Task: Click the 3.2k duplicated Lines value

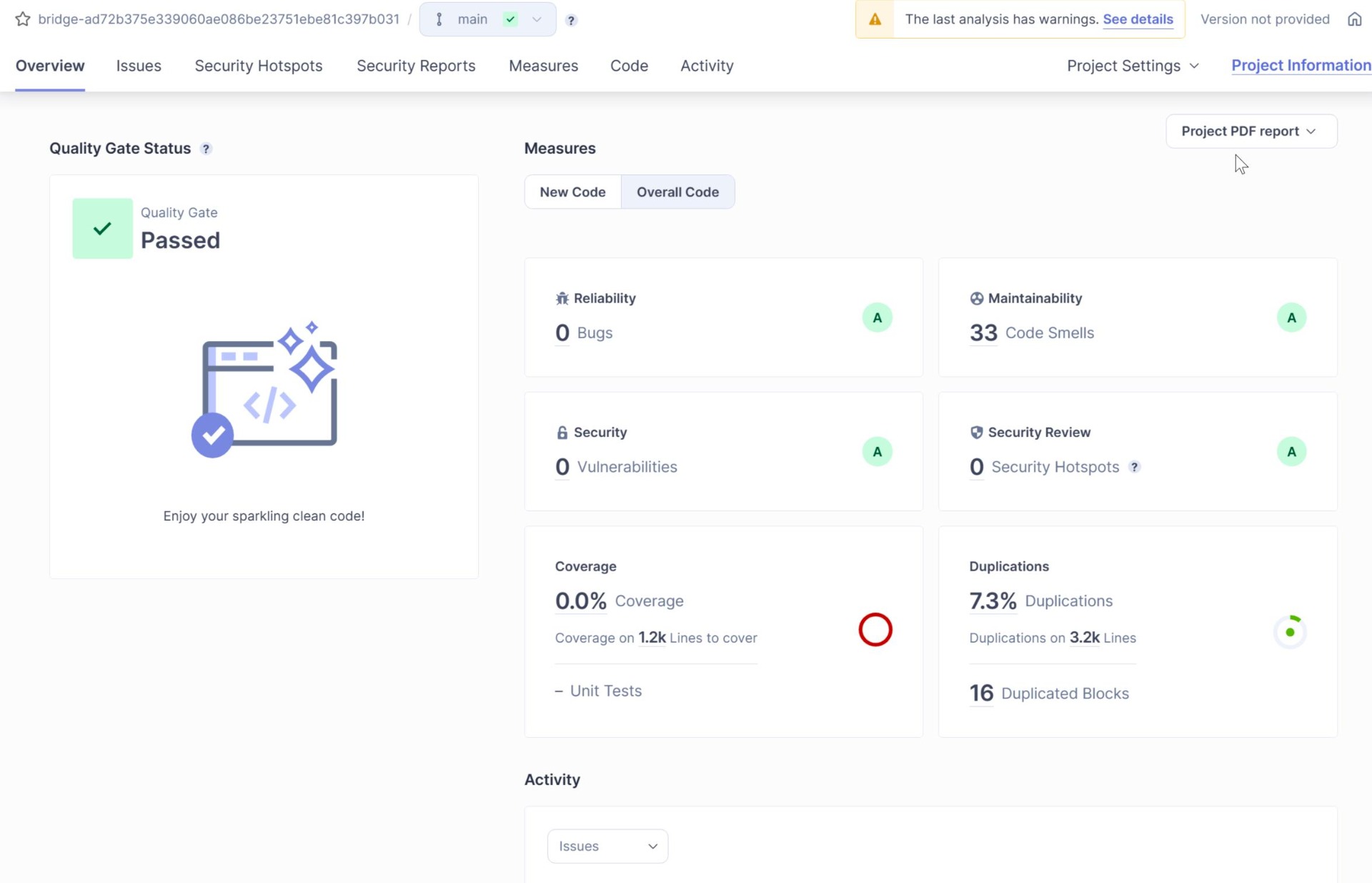Action: coord(1084,638)
